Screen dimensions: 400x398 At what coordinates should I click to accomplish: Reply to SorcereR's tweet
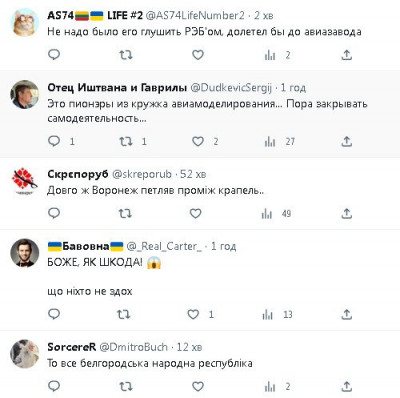click(x=54, y=386)
